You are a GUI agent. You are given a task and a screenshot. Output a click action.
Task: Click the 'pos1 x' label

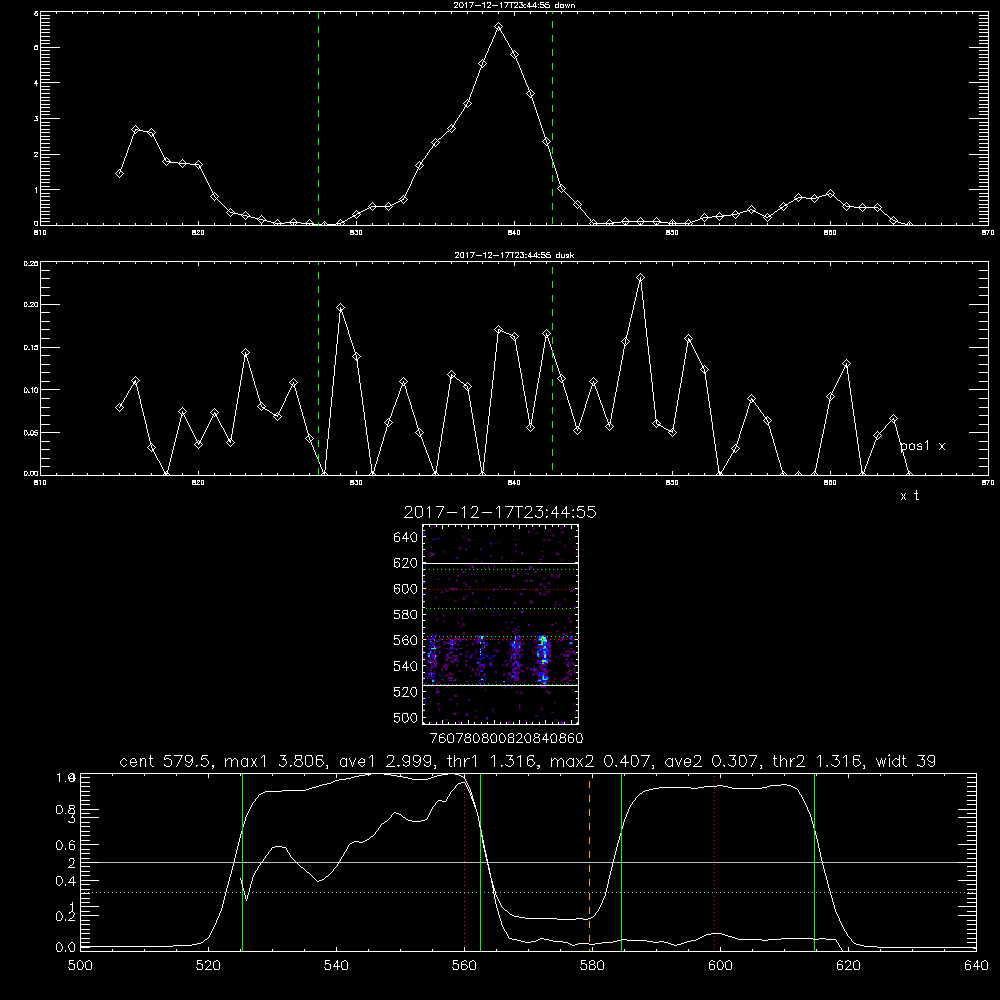point(923,446)
